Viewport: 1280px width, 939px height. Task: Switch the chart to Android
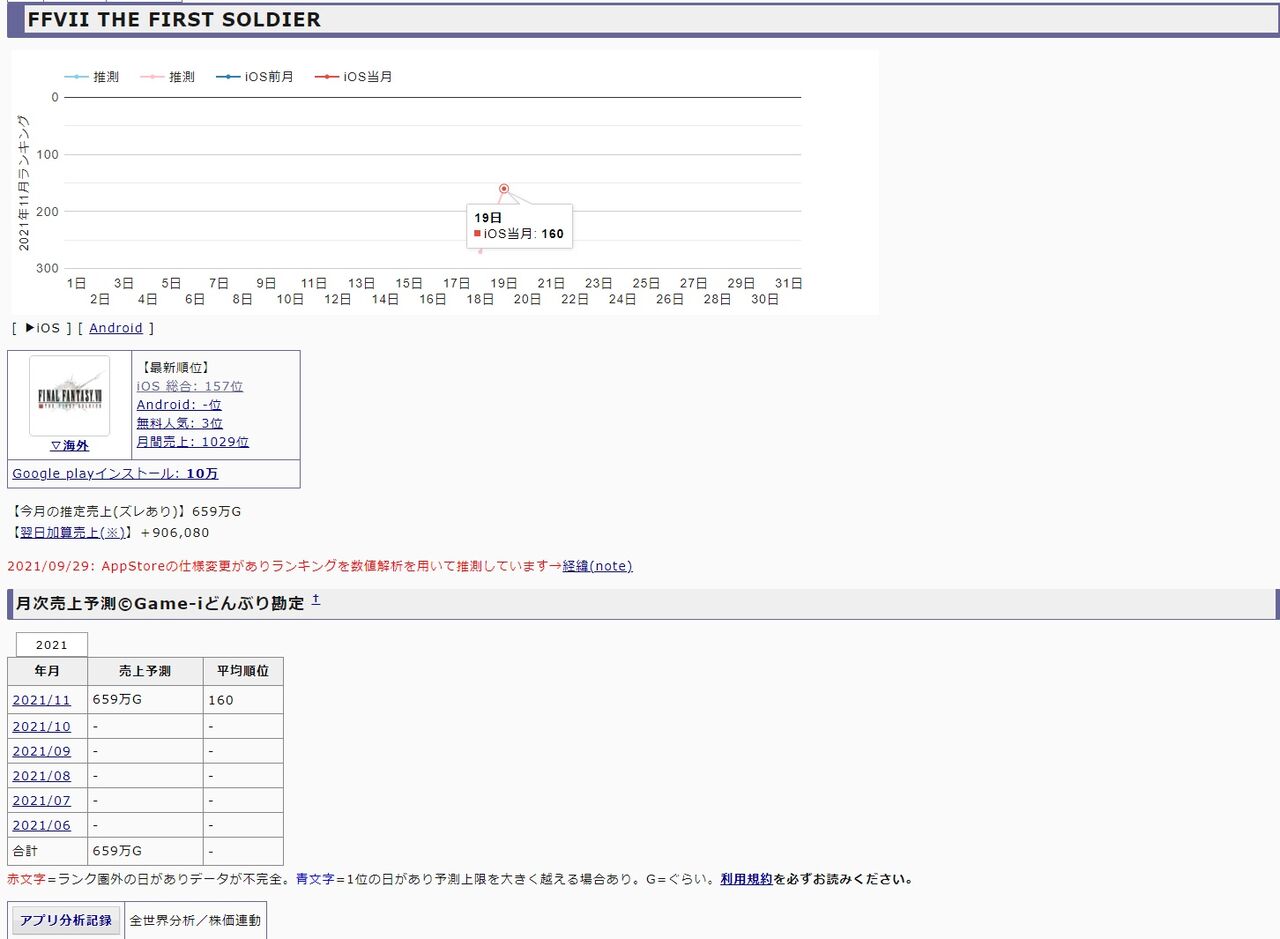click(116, 328)
